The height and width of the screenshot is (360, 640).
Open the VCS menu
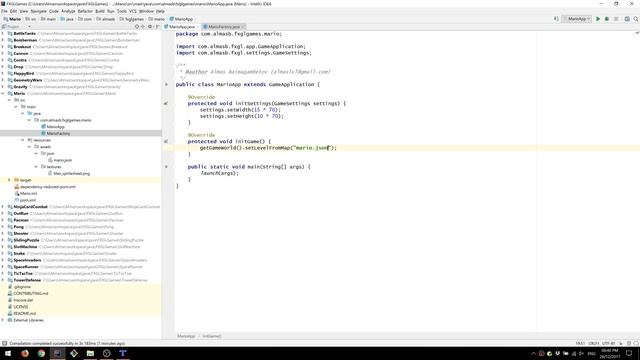133,11
